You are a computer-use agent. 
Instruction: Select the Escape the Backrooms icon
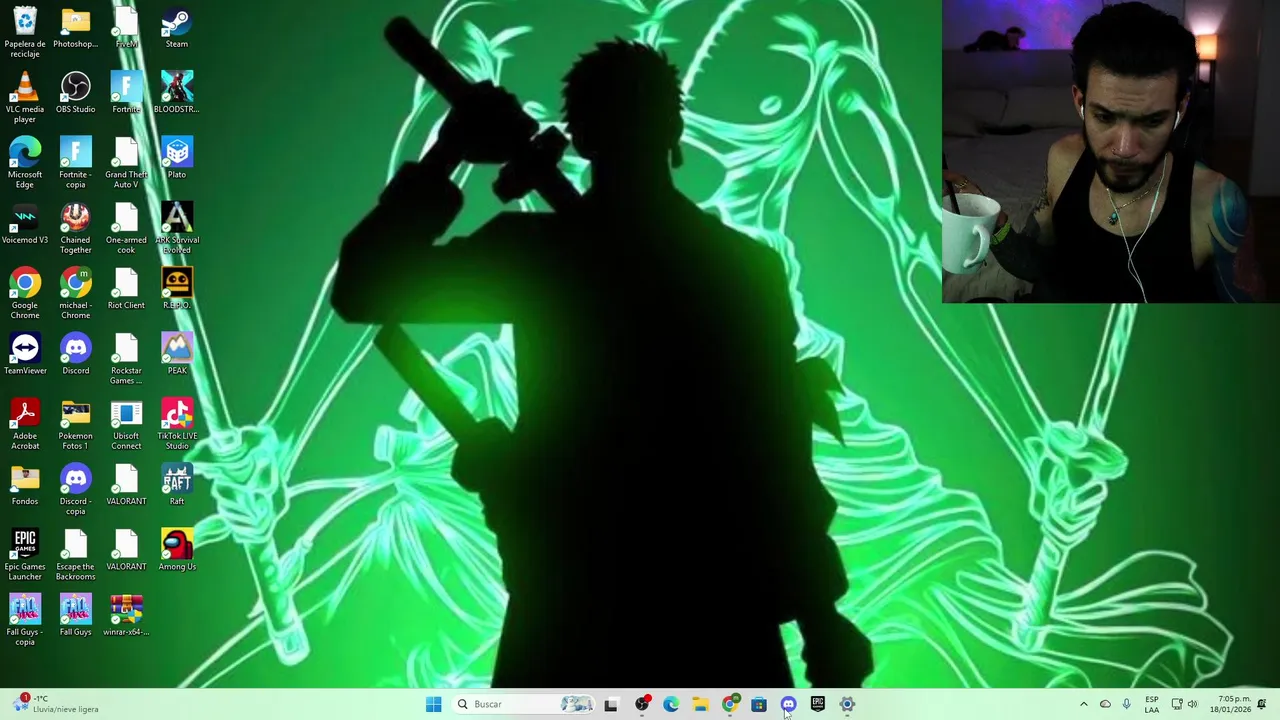point(75,555)
